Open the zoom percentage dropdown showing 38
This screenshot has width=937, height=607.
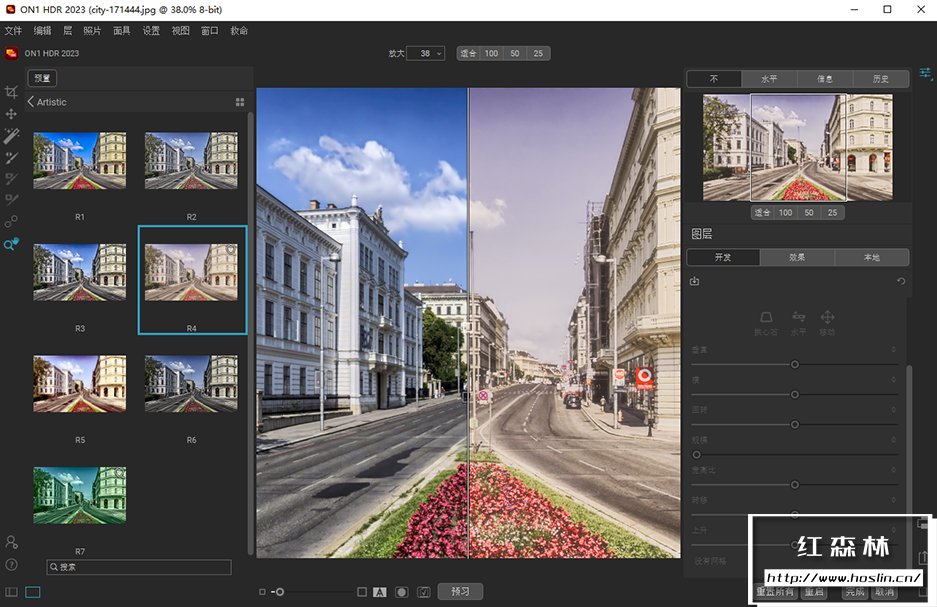pos(430,53)
